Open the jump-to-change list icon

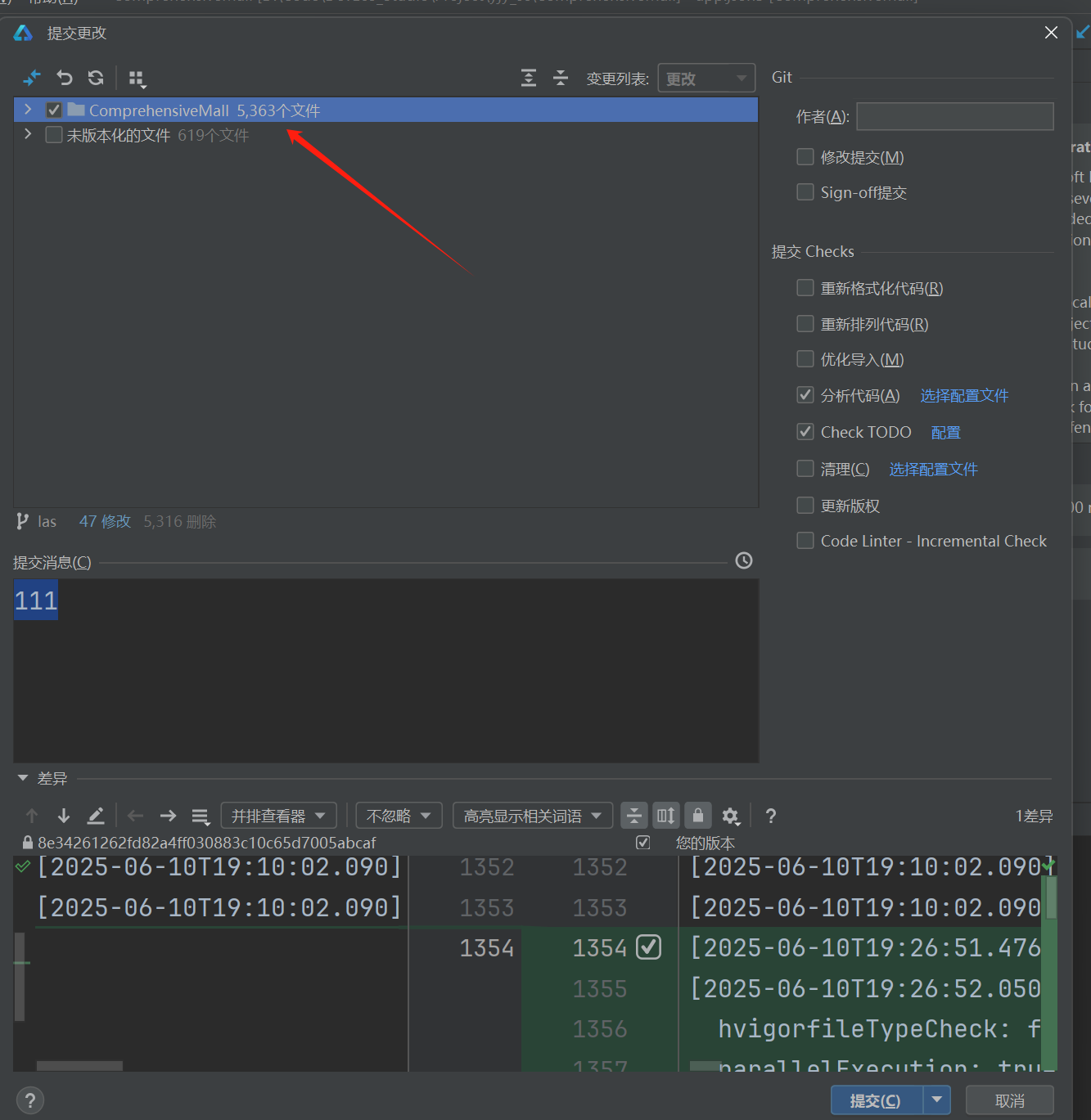[x=201, y=816]
